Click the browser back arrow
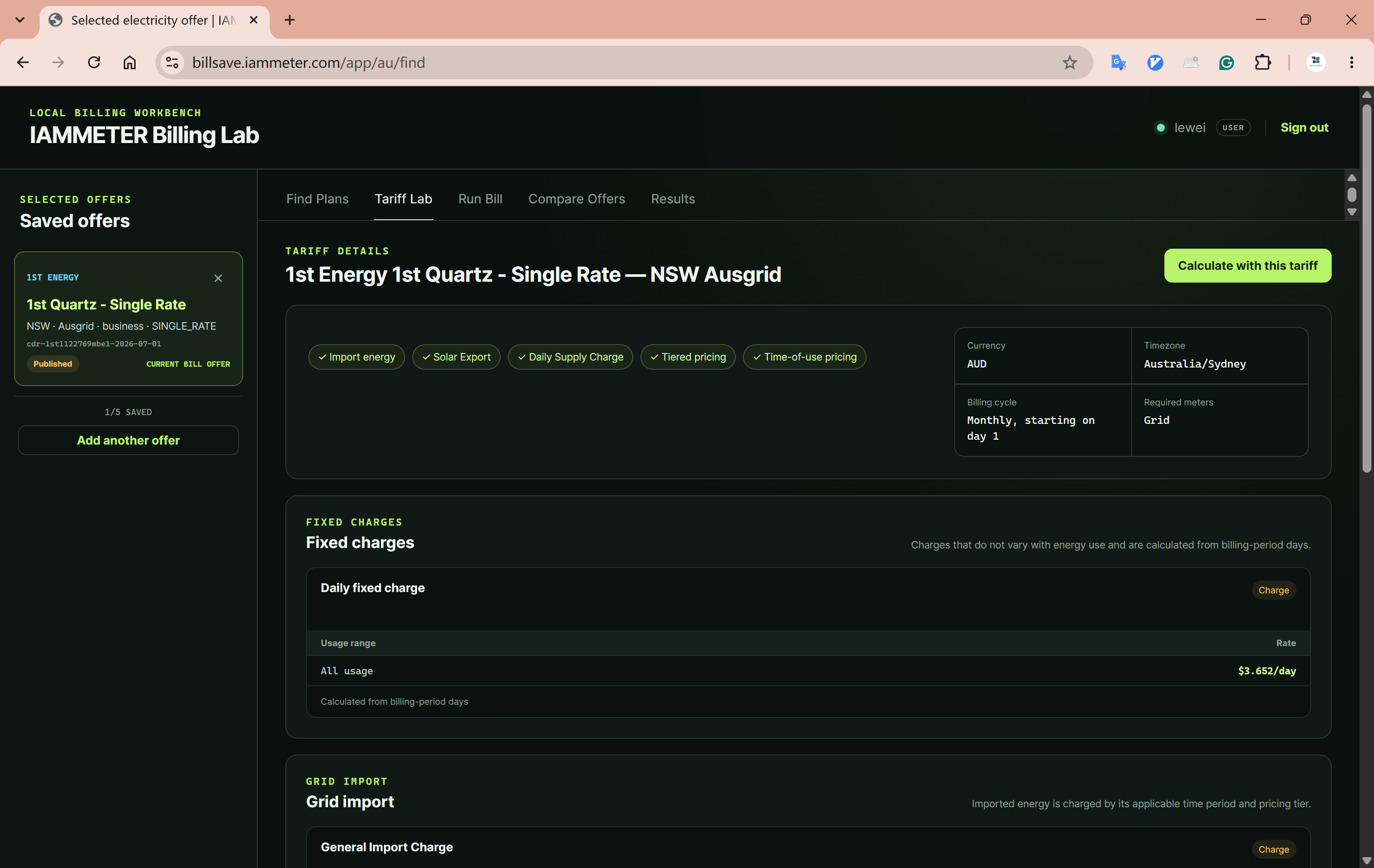Image resolution: width=1374 pixels, height=868 pixels. point(23,62)
